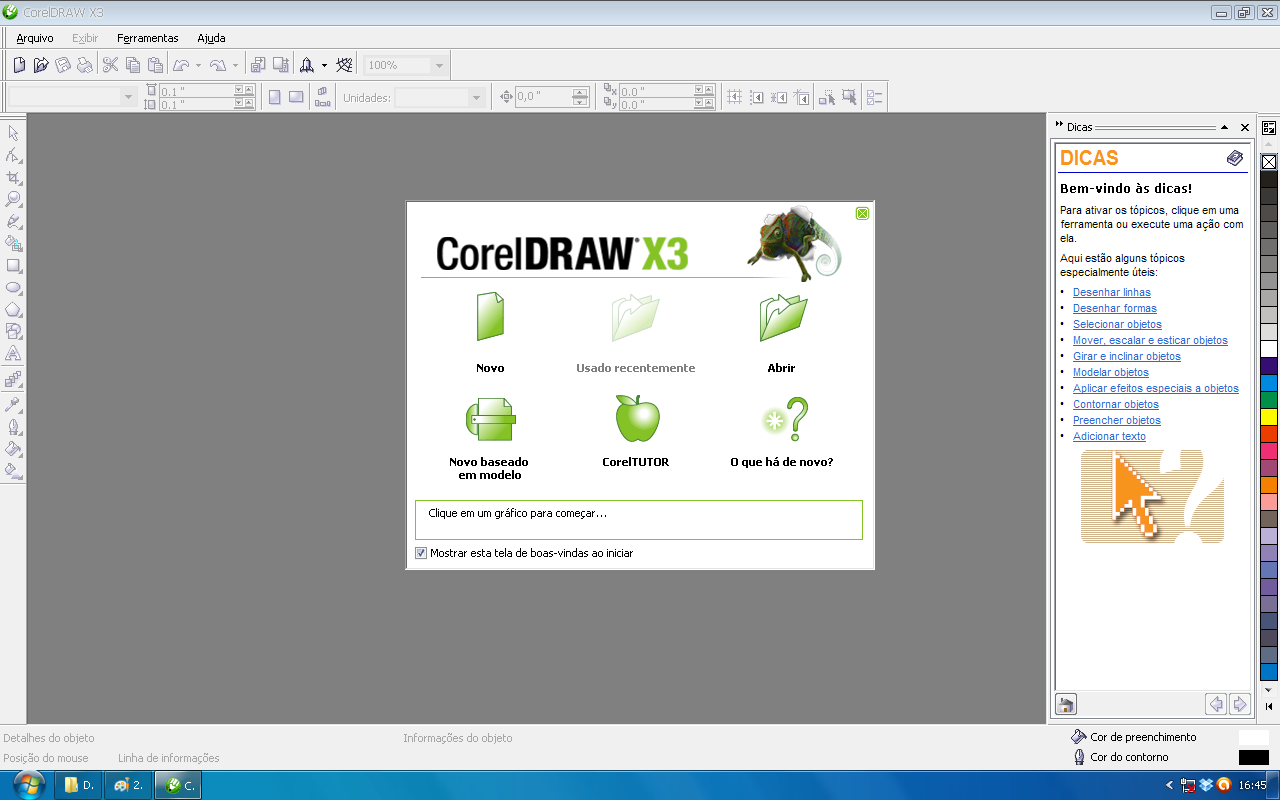Screen dimensions: 1280x800
Task: Click the Paste clipboard icon
Action: pos(155,65)
